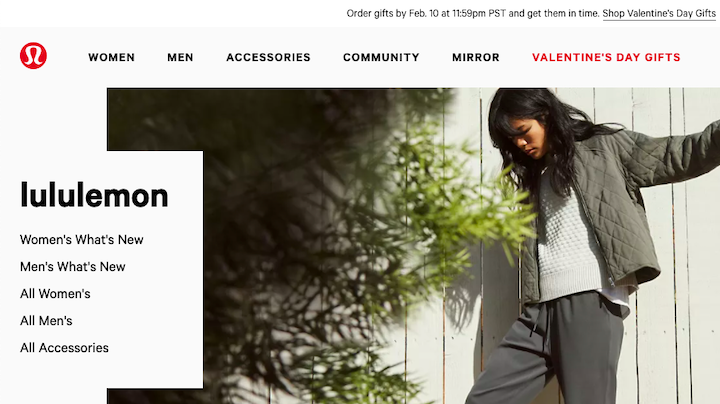Image resolution: width=720 pixels, height=404 pixels.
Task: Click the red lululemon logo icon
Action: (x=33, y=56)
